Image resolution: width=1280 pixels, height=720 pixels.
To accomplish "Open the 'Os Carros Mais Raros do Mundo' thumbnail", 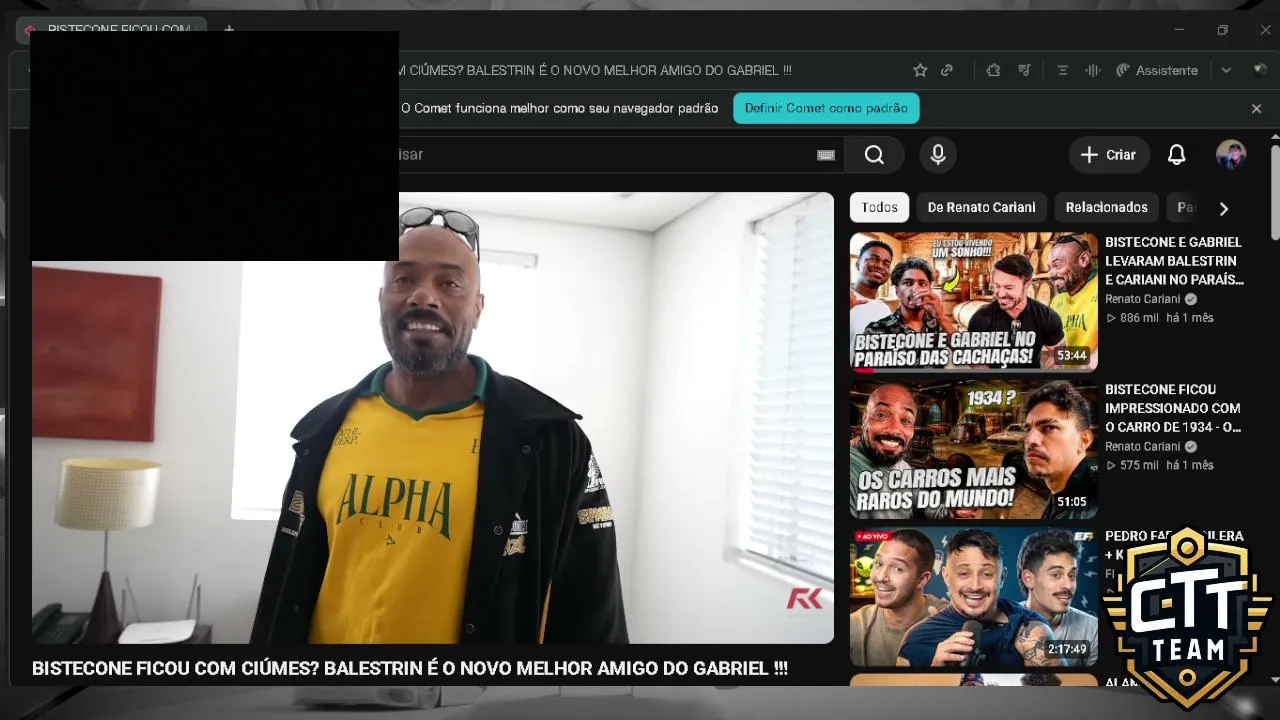I will tap(973, 448).
